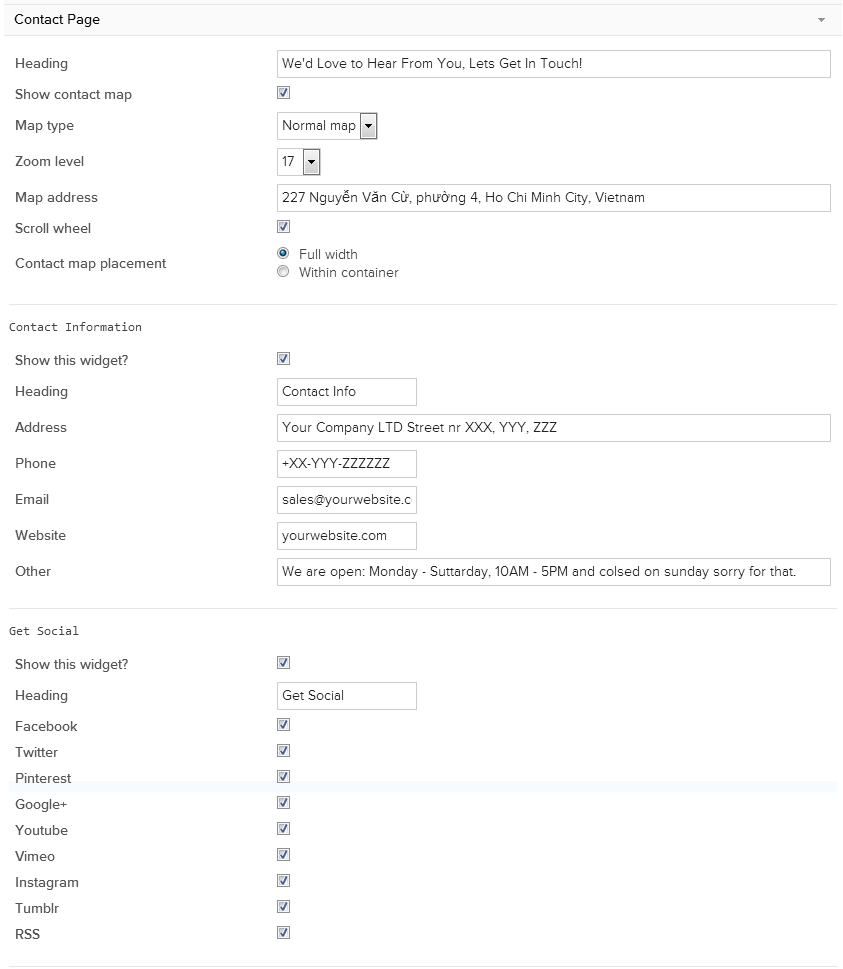Image resolution: width=843 pixels, height=969 pixels.
Task: Click the Email input field
Action: 347,500
